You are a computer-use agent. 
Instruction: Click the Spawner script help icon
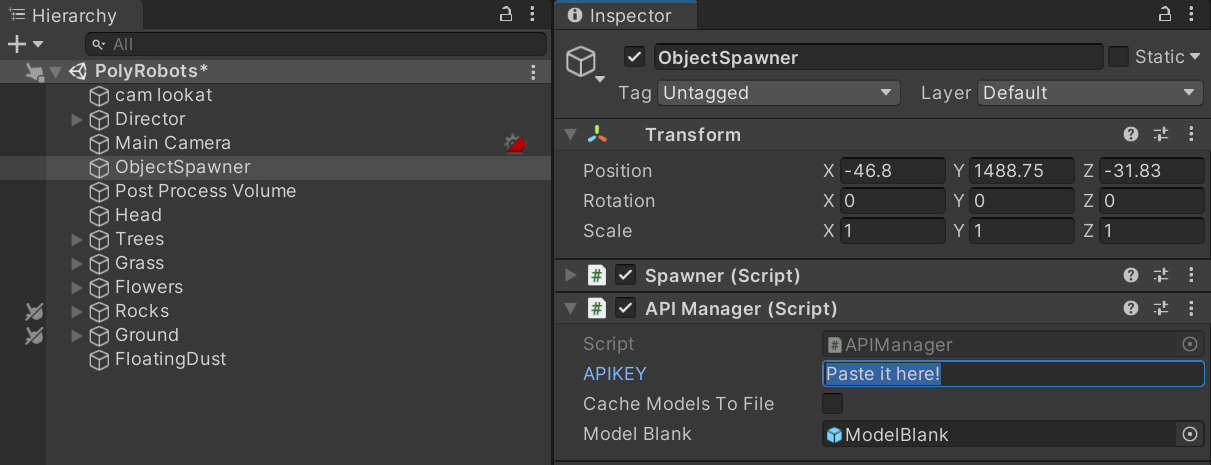(x=1131, y=275)
